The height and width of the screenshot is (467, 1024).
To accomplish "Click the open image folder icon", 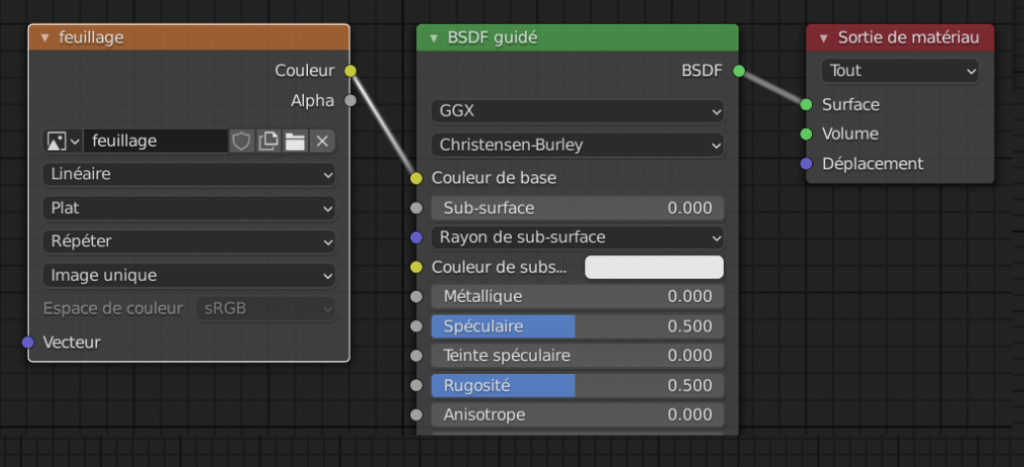I will (295, 141).
